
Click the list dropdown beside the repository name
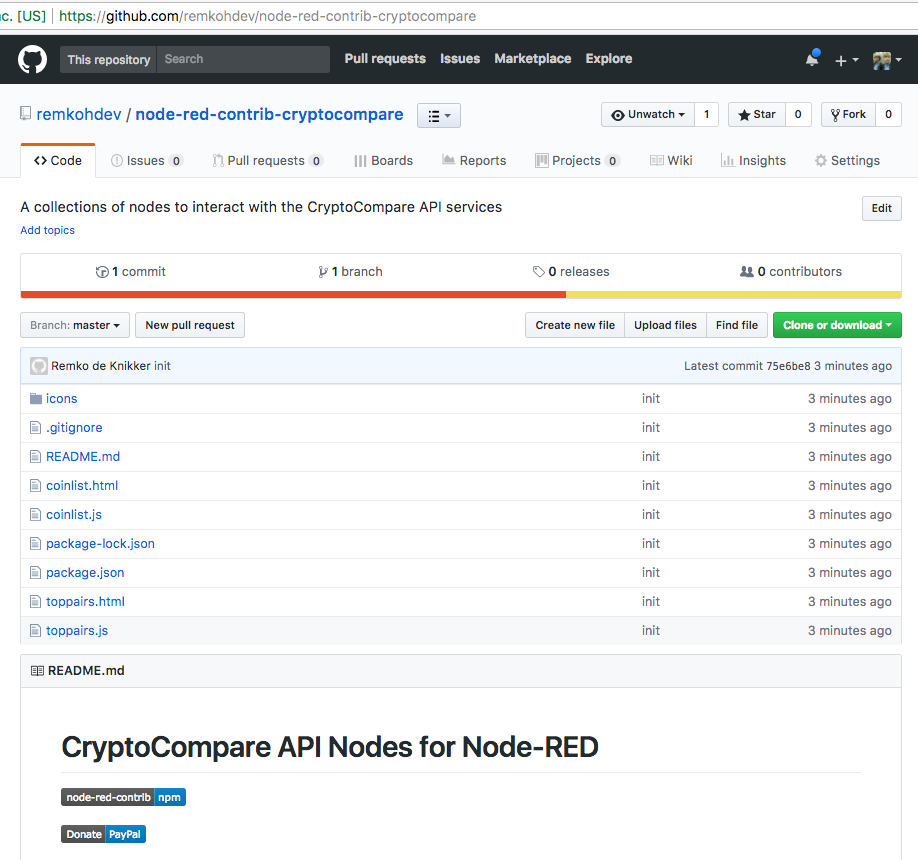pos(439,115)
